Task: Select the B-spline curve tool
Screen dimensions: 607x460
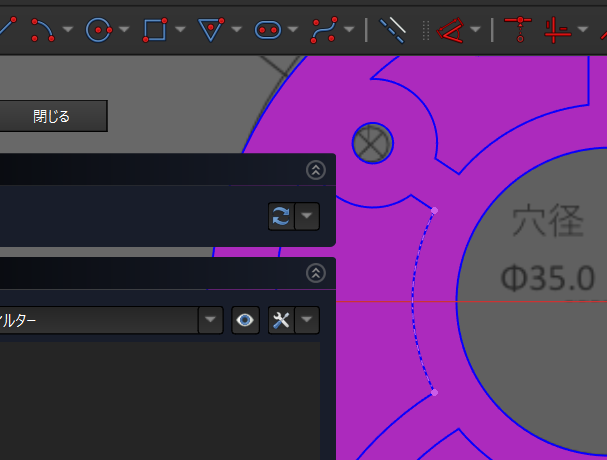Action: pos(324,30)
